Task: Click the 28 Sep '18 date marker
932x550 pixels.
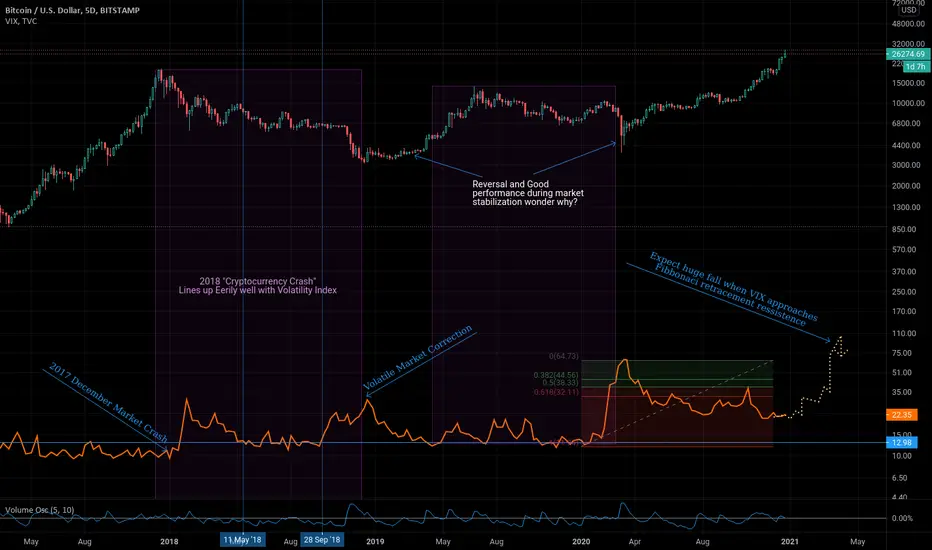Action: (322, 540)
